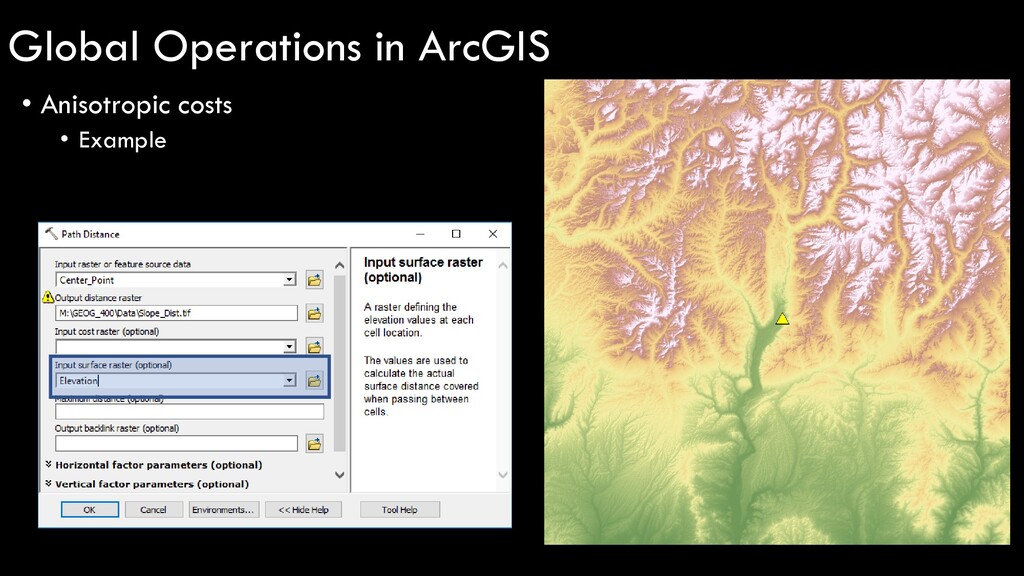The width and height of the screenshot is (1024, 576).
Task: Click the help panel scroll up arrow
Action: click(x=503, y=265)
